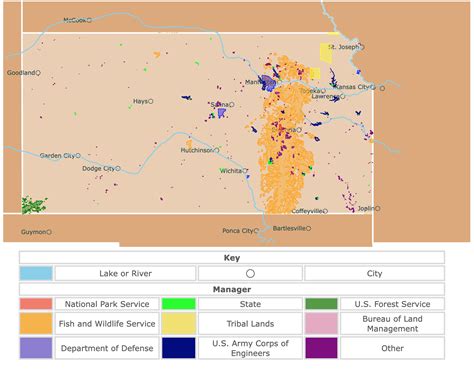
Task: Click the Bureau of Land Management pink swatch
Action: coord(321,323)
